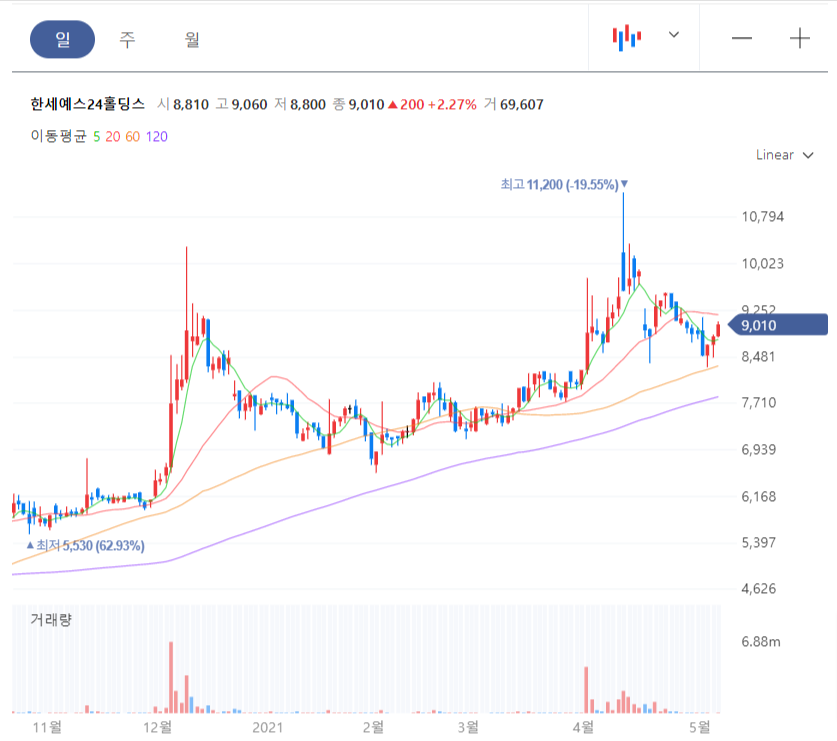The width and height of the screenshot is (837, 741).
Task: Open the Linear scale dropdown
Action: (x=785, y=155)
